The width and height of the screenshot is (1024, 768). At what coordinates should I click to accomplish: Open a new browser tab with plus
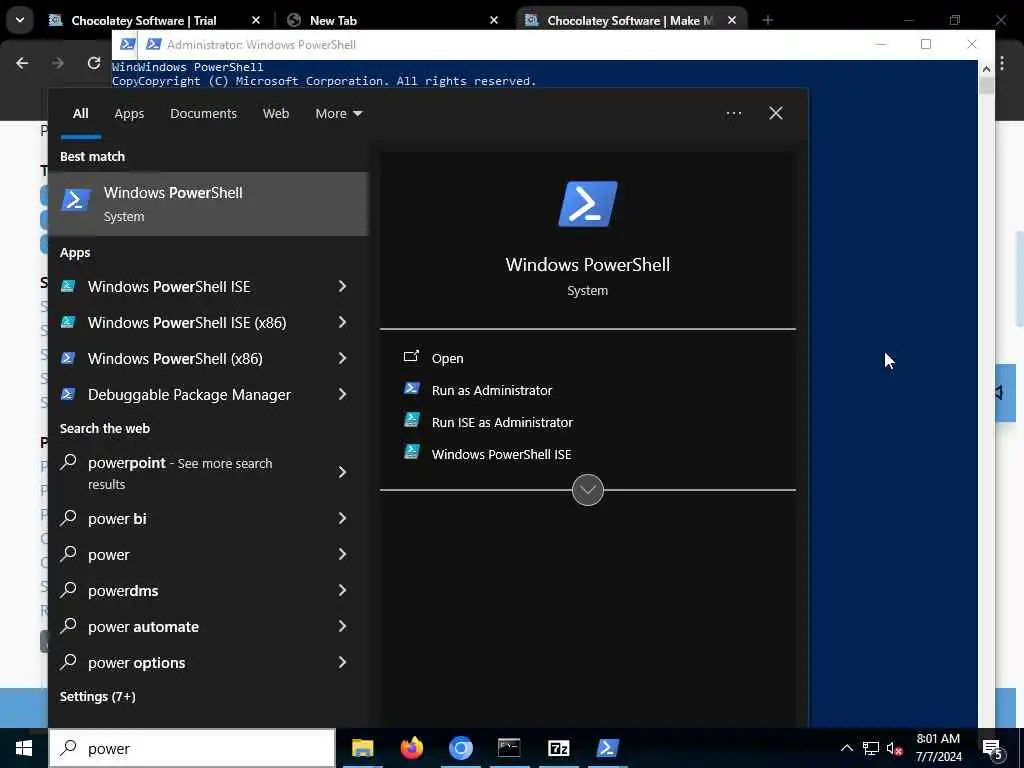pos(767,21)
